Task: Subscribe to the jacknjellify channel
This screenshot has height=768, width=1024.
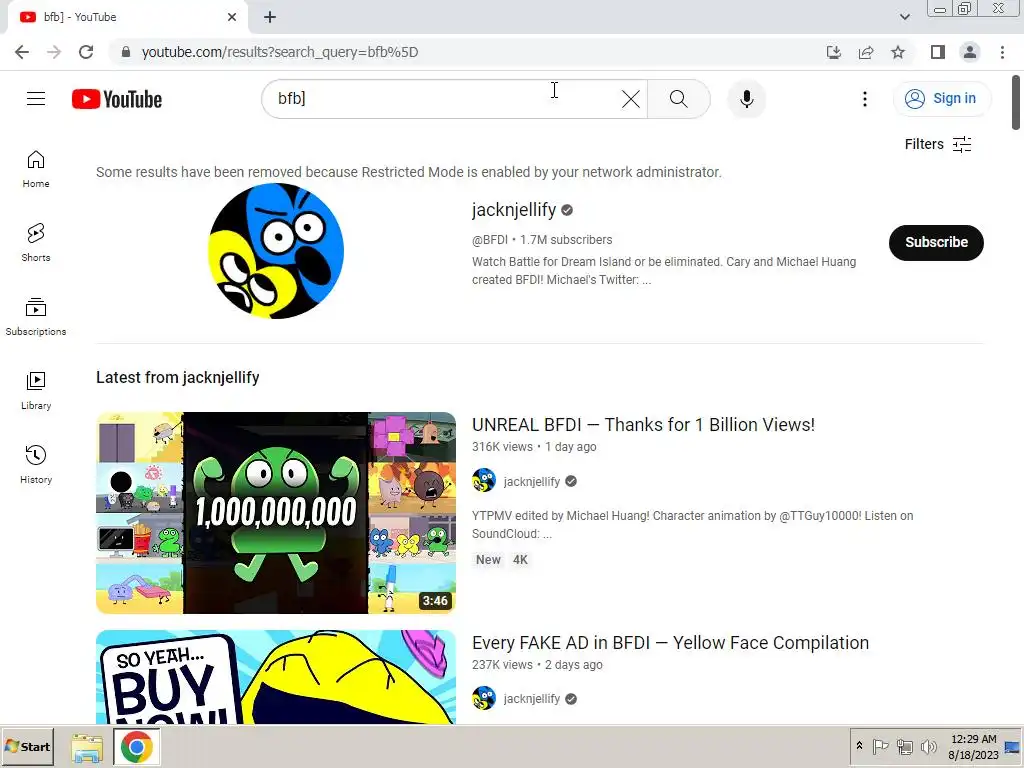Action: tap(936, 242)
